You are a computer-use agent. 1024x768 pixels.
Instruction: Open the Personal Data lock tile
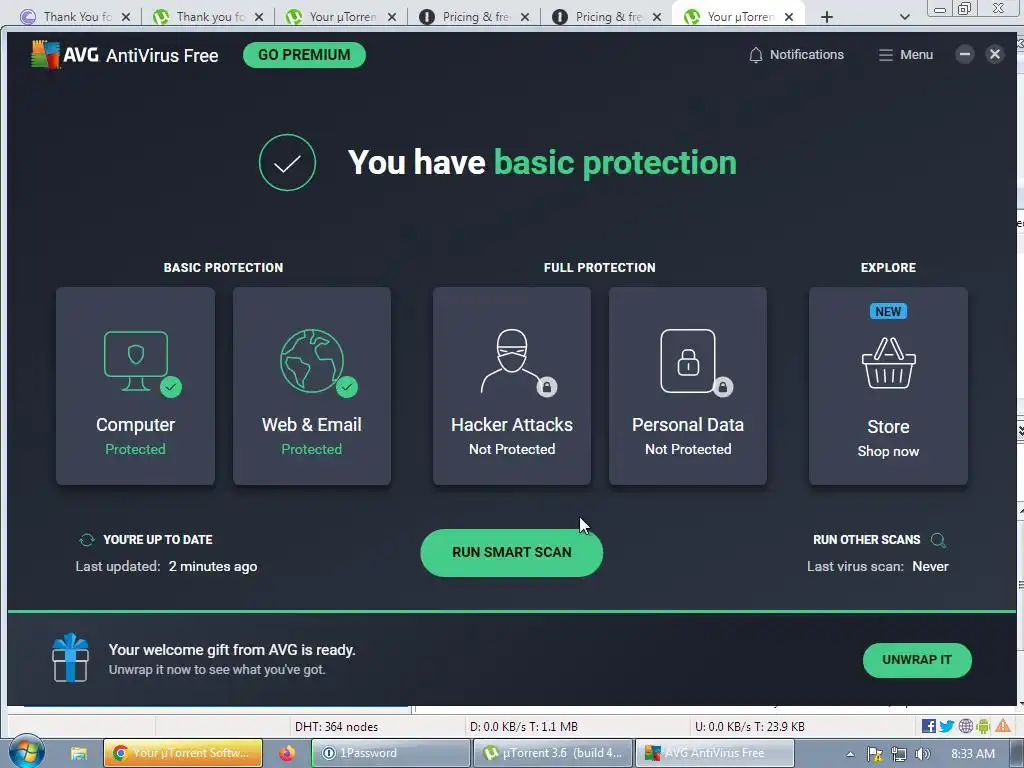(x=688, y=386)
